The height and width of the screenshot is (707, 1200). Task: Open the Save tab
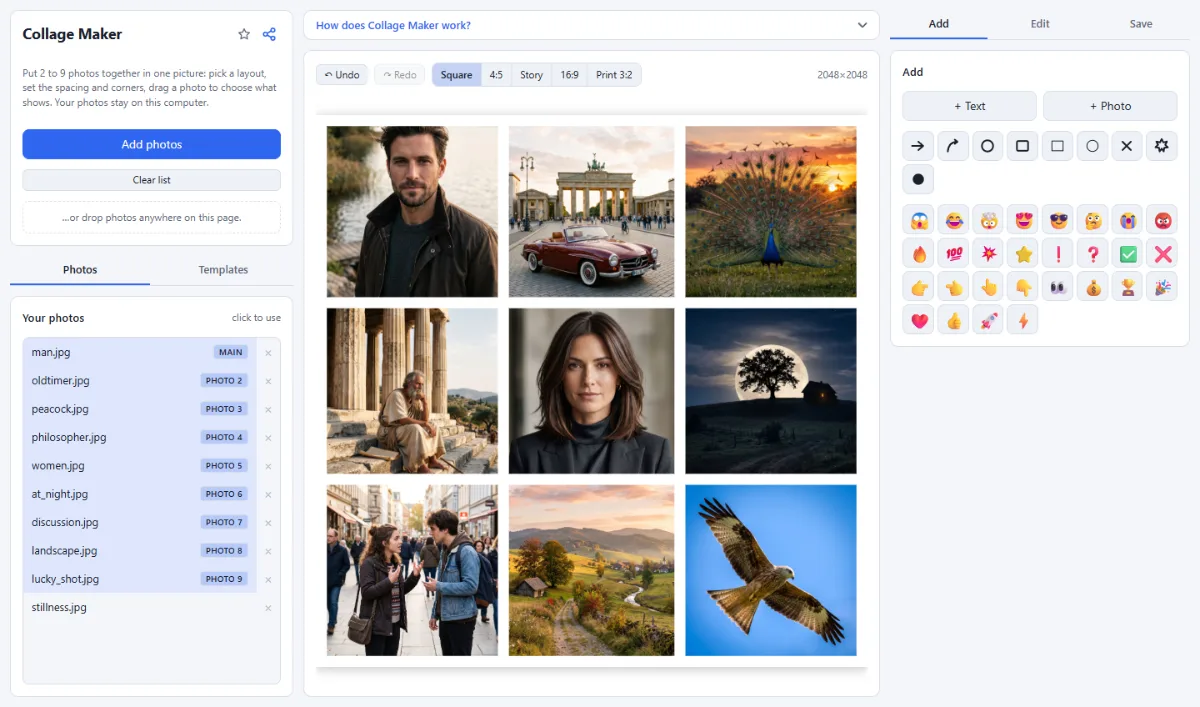1141,24
